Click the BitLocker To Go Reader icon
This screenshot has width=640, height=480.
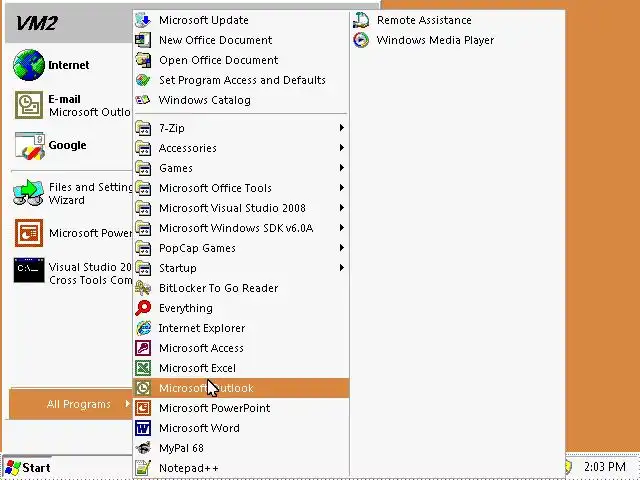[x=143, y=288]
